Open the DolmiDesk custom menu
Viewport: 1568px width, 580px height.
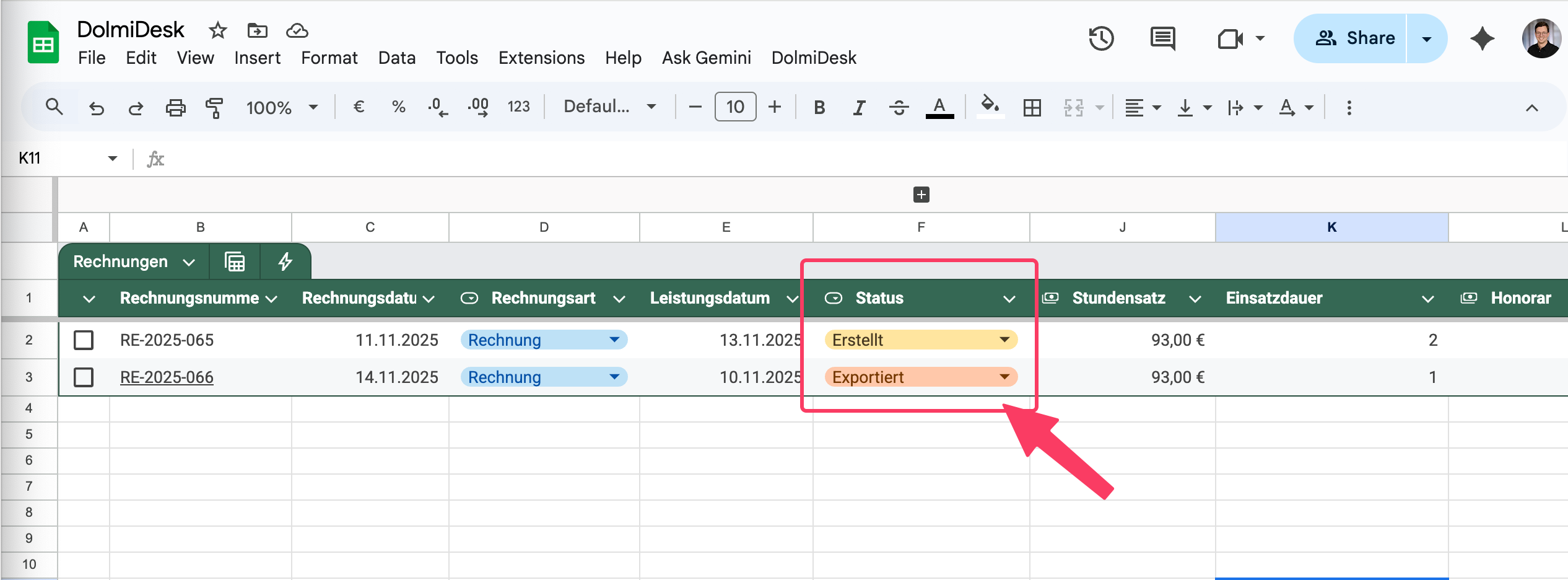pyautogui.click(x=814, y=58)
